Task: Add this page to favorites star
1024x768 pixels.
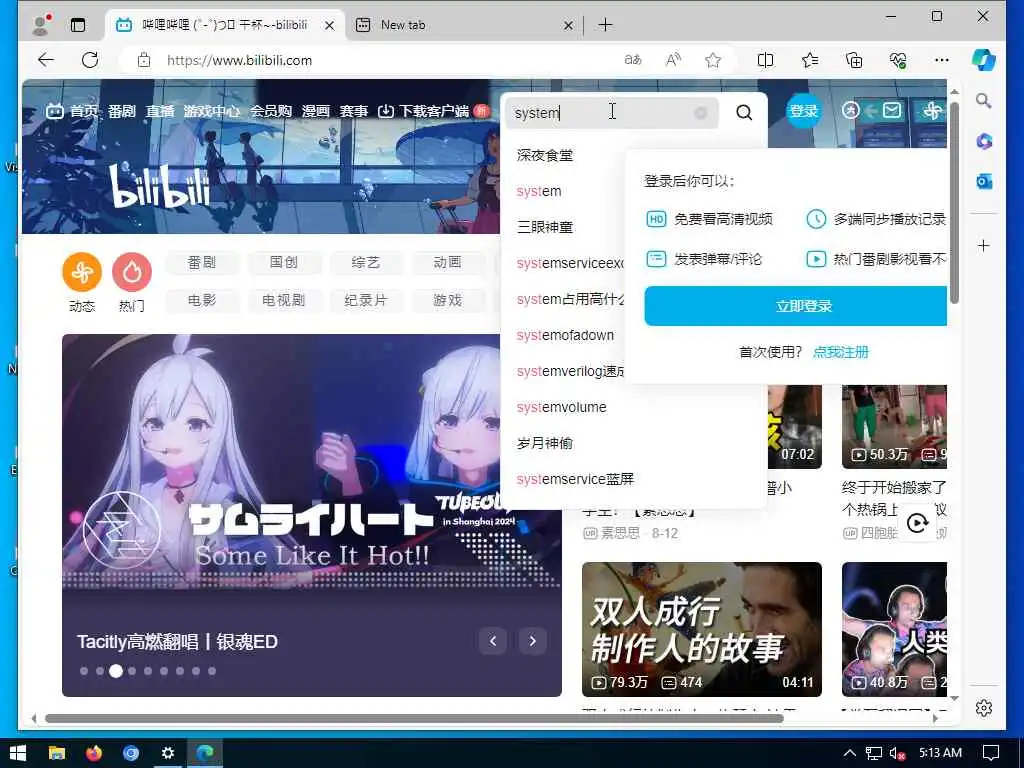Action: pos(712,60)
